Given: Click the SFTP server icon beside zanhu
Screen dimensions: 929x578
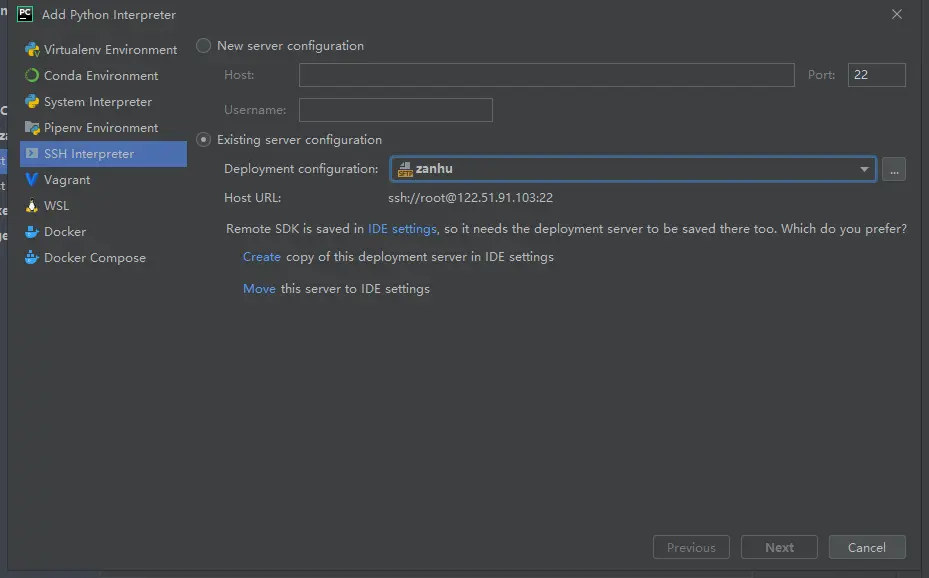Looking at the screenshot, I should 405,169.
